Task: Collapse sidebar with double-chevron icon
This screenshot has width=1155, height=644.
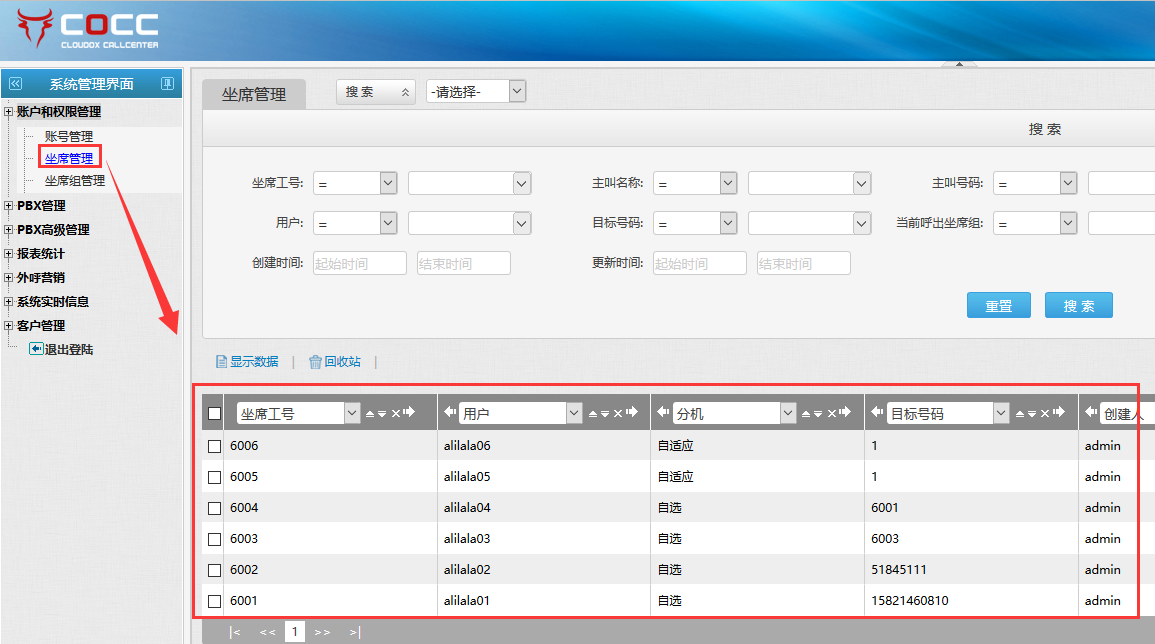Action: pos(15,84)
